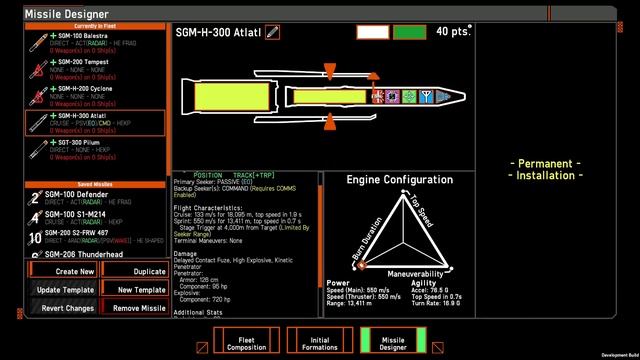Viewport: 640px width, 360px height.
Task: Click the 40 pts cost label
Action: [x=453, y=31]
